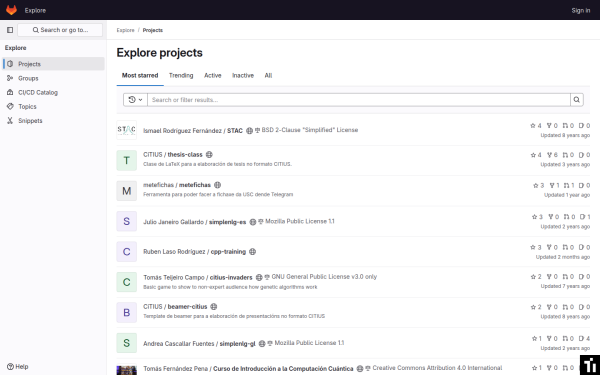
Task: Click the metefichas M avatar
Action: [x=127, y=191]
